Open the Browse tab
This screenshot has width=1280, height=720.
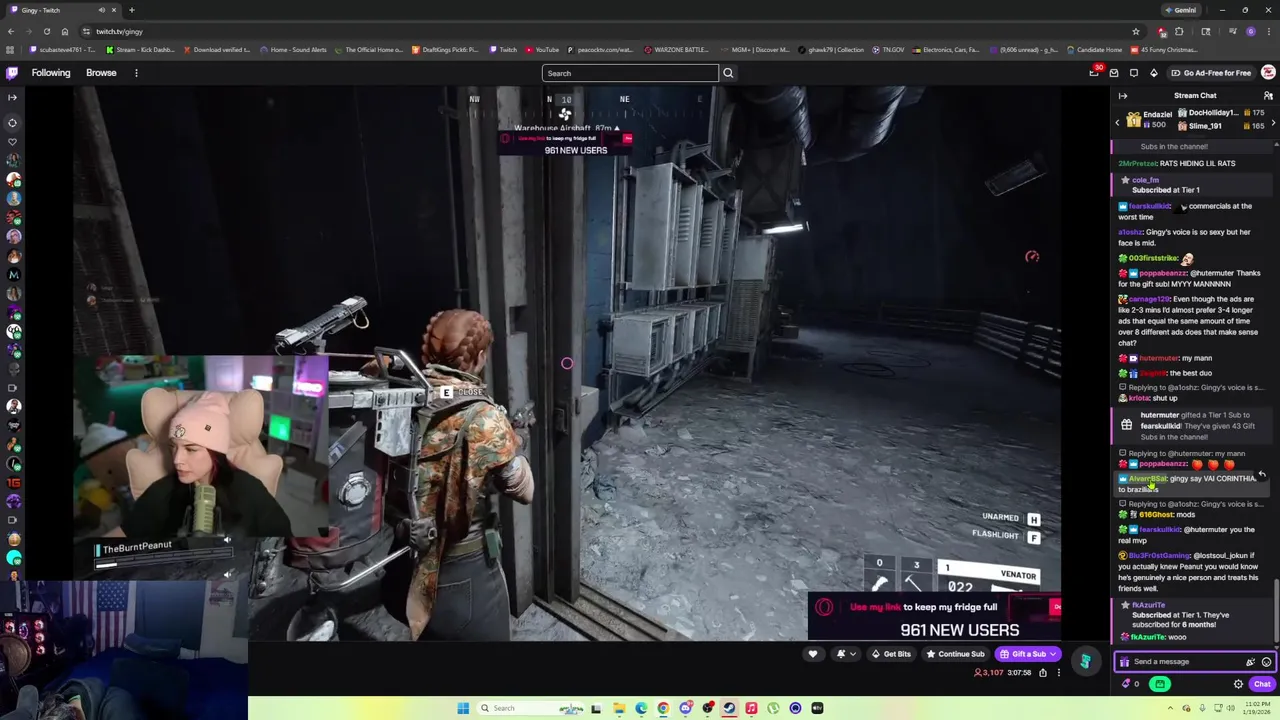pos(101,73)
